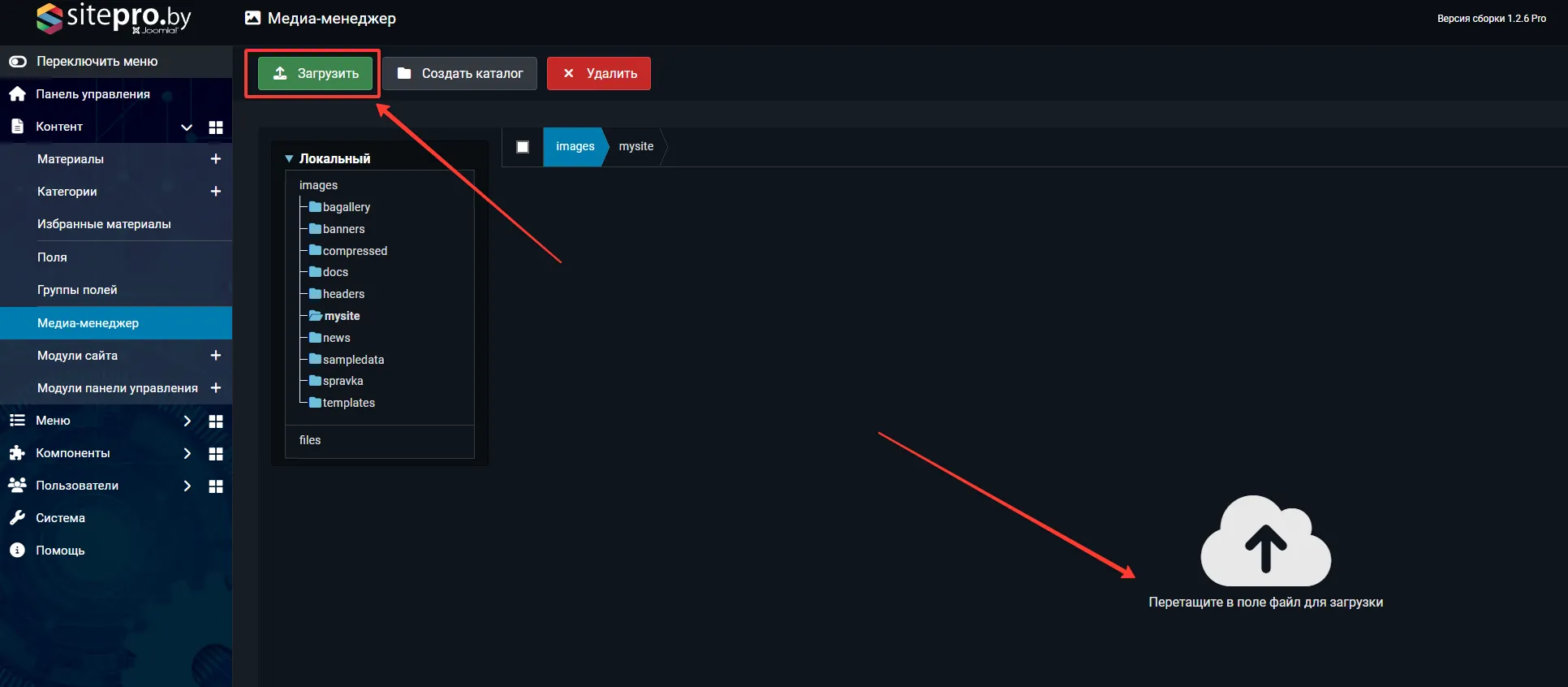Screen dimensions: 1568x687
Task: Open the Меню dashboard grid icon
Action: [x=216, y=421]
